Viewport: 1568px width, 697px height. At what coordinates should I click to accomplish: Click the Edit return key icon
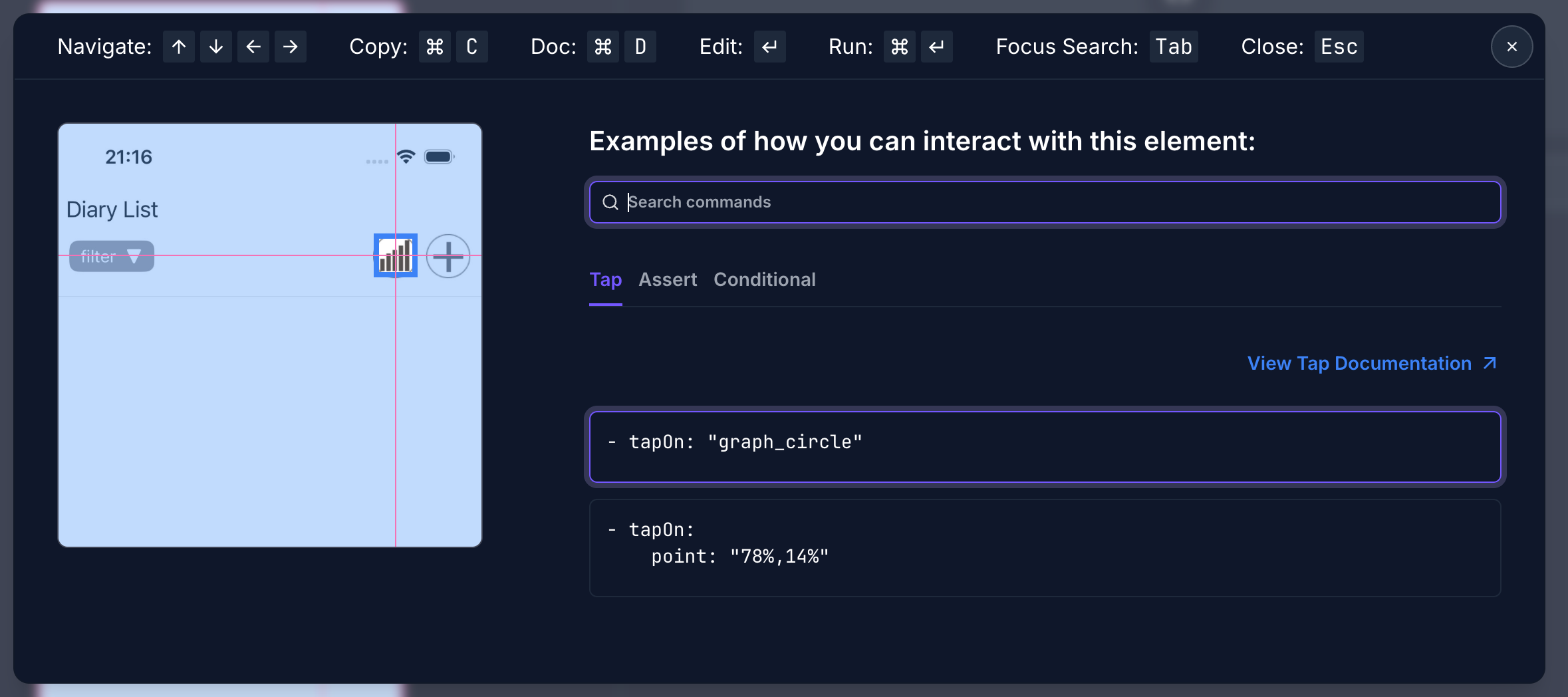(770, 47)
